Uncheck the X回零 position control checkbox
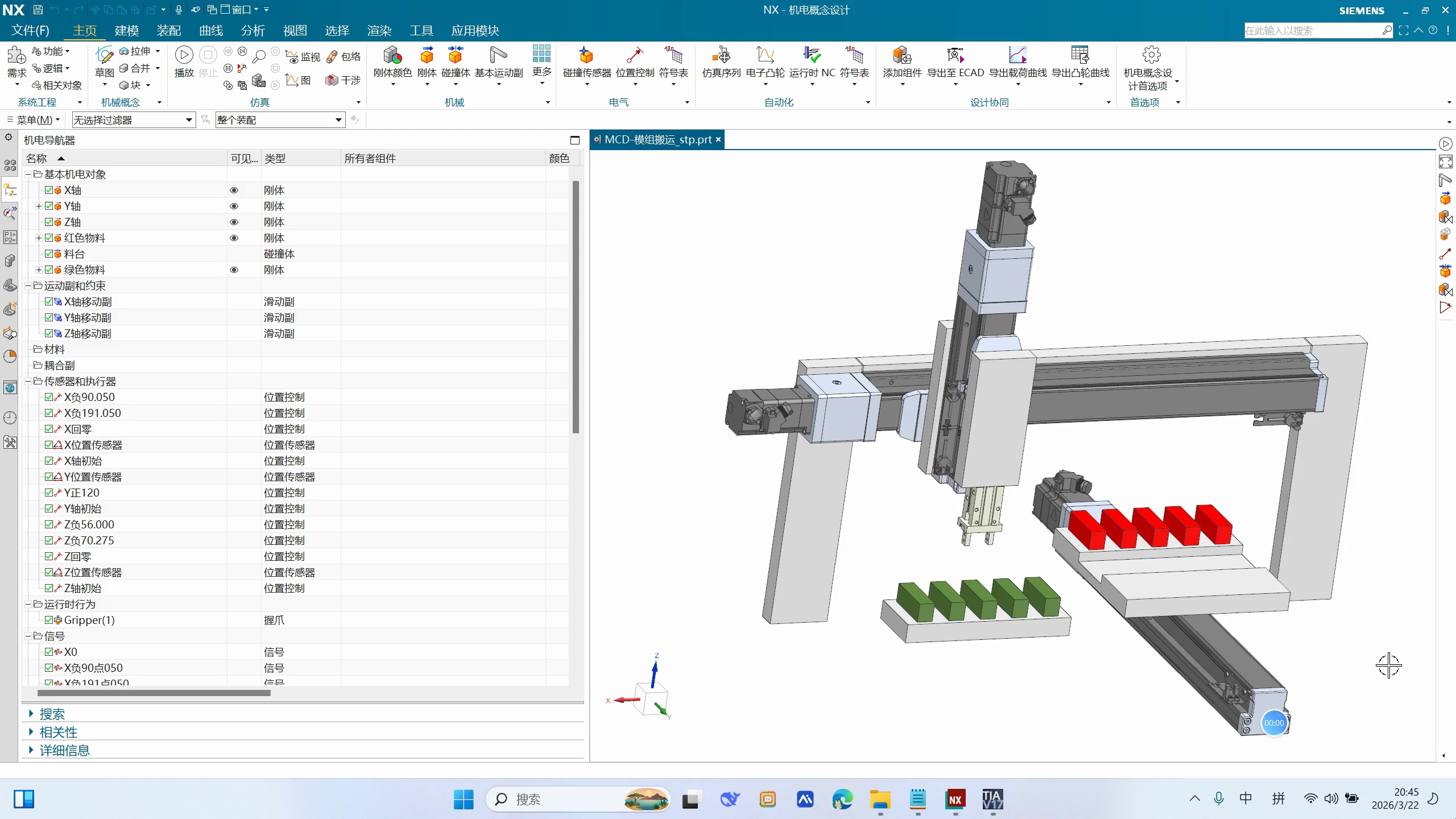 pos(49,429)
